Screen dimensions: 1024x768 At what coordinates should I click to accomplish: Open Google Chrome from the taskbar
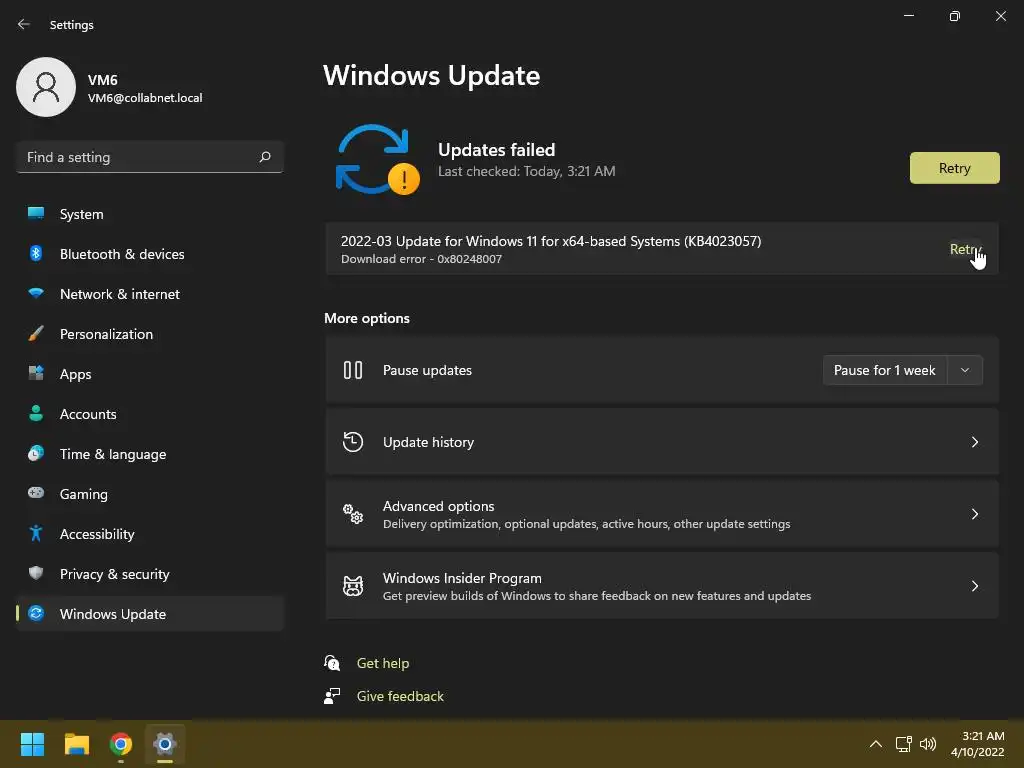tap(120, 744)
